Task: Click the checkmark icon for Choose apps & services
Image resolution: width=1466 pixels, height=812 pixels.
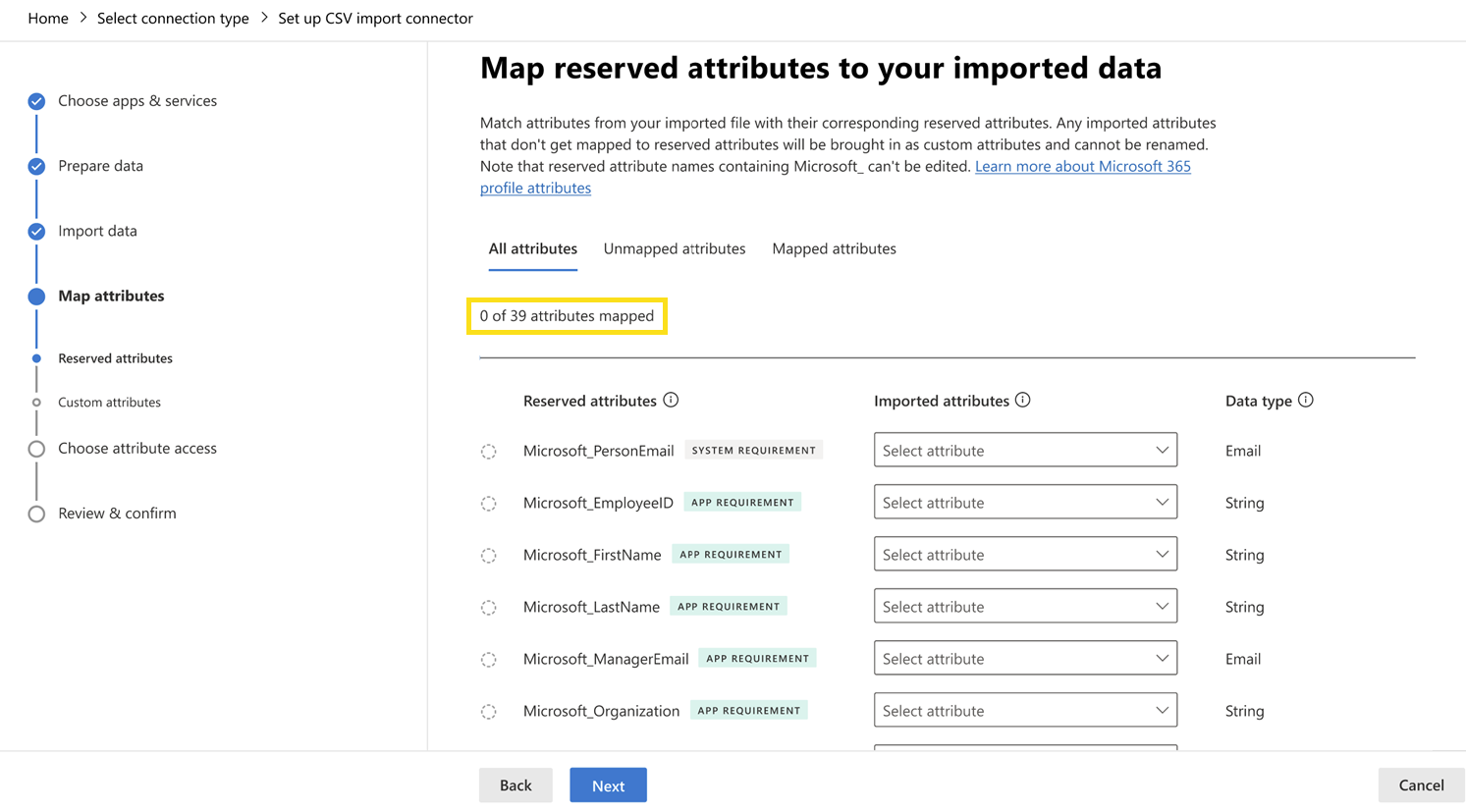Action: 36,100
